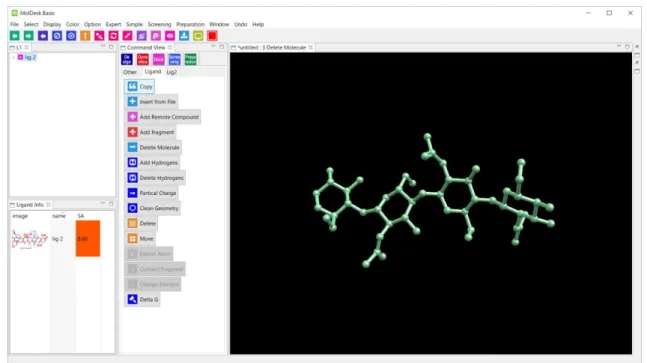Expand the lig 2 tree node
Viewport: 647px width, 363px height.
coord(14,57)
